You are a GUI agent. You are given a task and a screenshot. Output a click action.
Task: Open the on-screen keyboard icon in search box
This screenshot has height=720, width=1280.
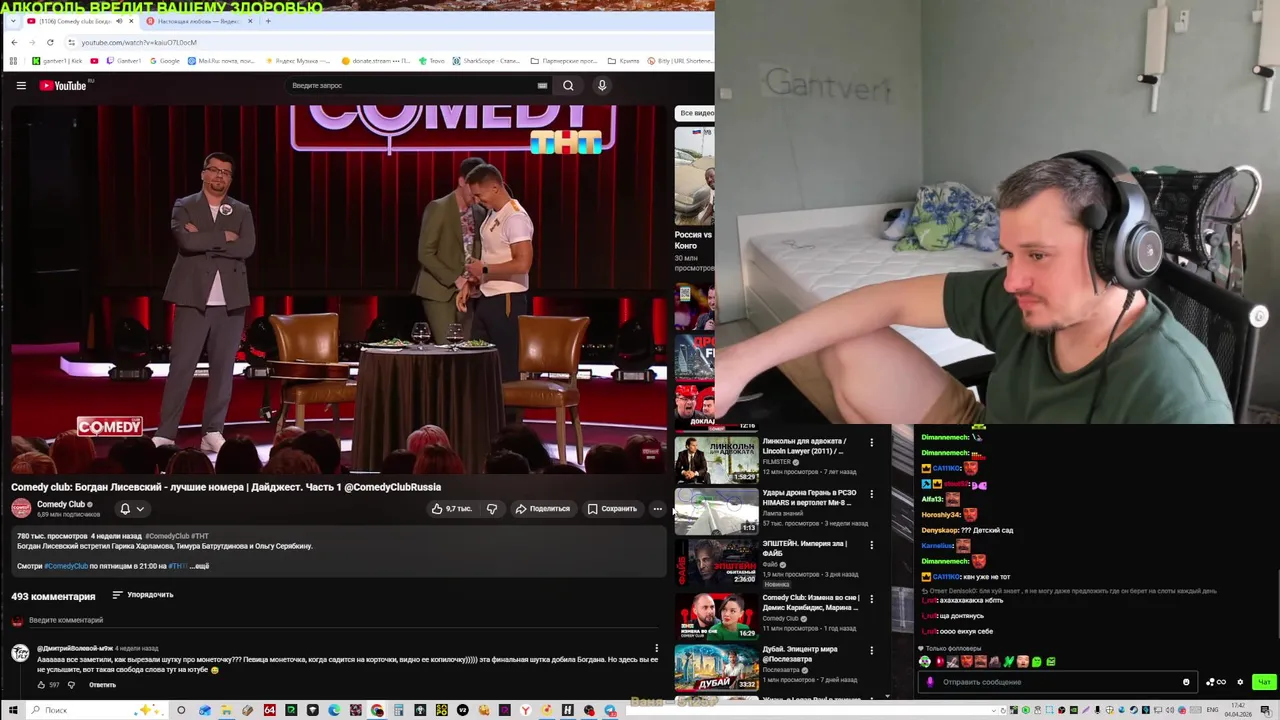pyautogui.click(x=542, y=85)
